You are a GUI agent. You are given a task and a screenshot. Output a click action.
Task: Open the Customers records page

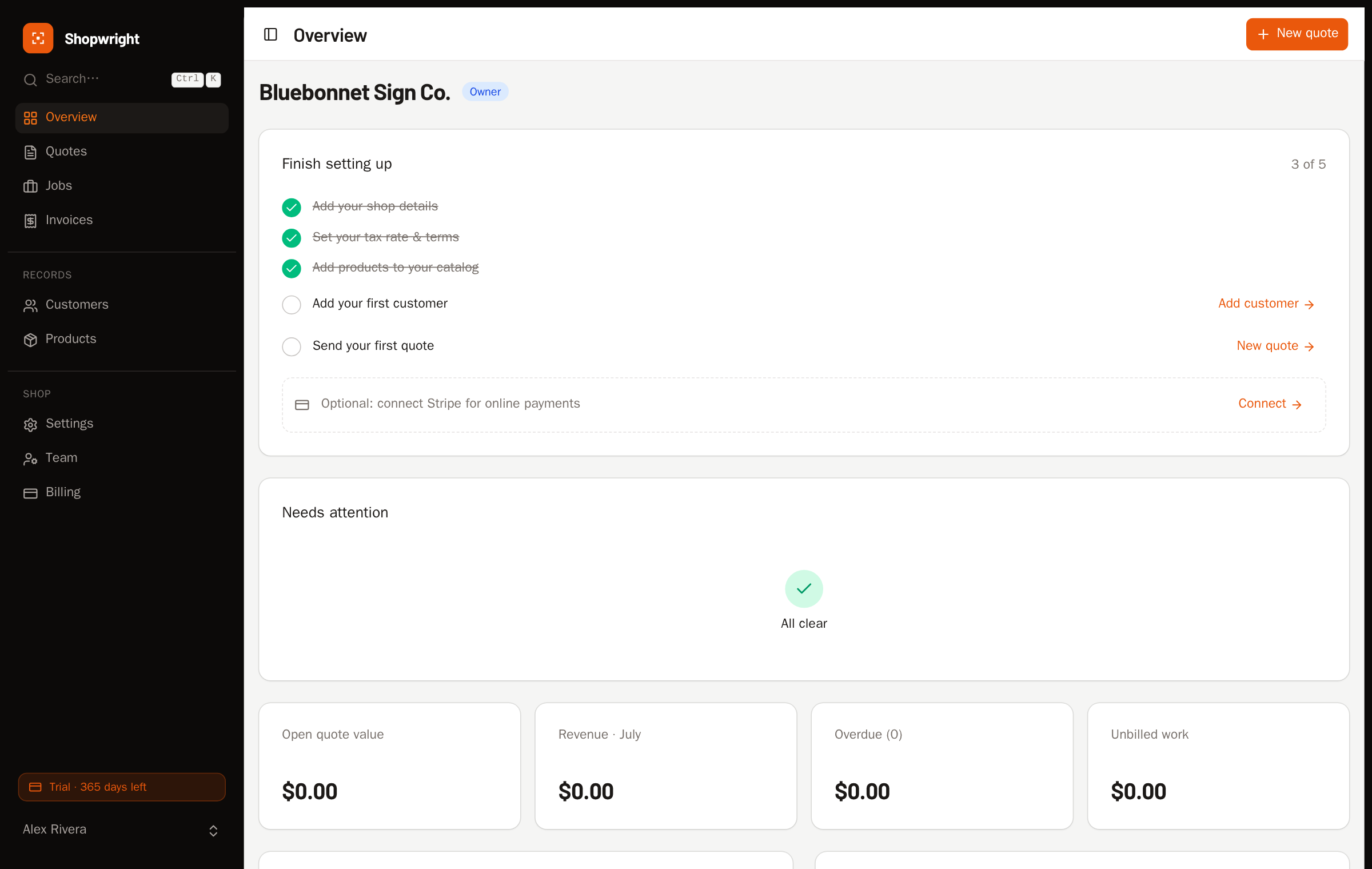122,305
